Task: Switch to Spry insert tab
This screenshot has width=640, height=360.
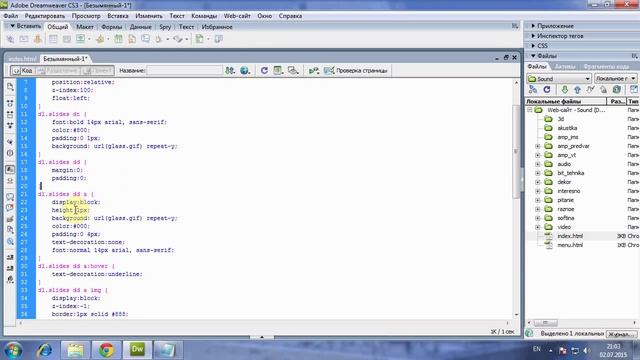Action: pos(165,27)
